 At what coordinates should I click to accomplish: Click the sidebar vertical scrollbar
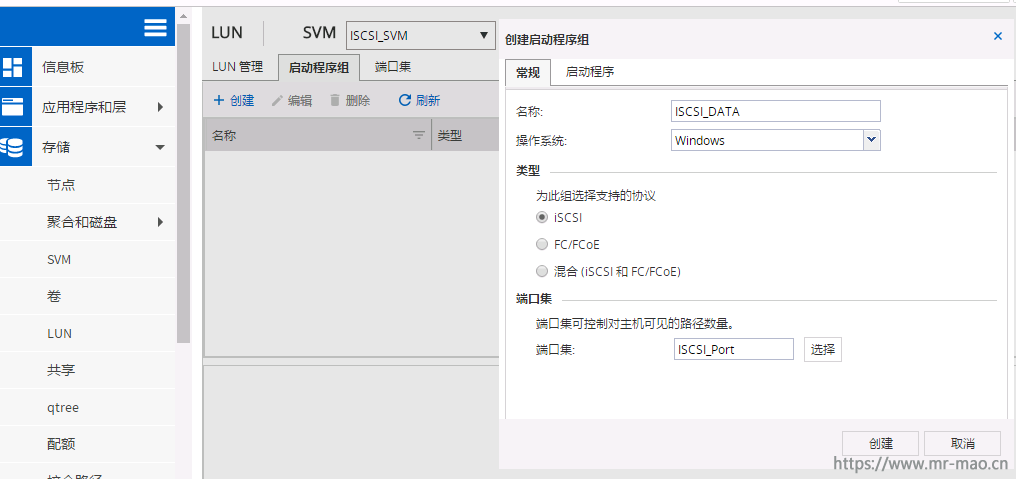(183, 183)
